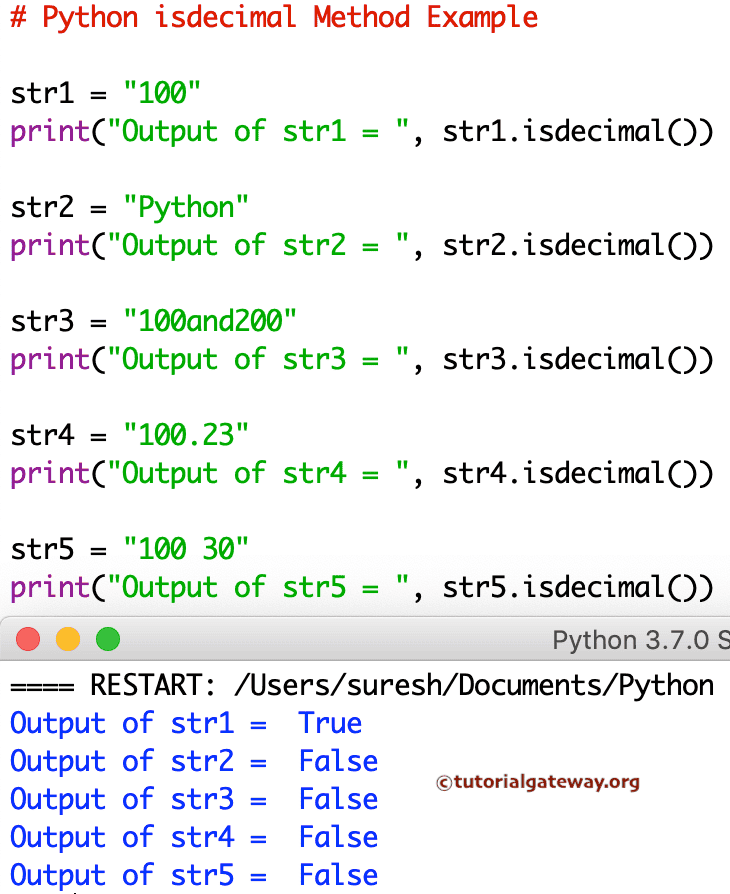Screen dimensions: 730x894
Task: Click the line str5 = "100 30"
Action: click(x=129, y=548)
